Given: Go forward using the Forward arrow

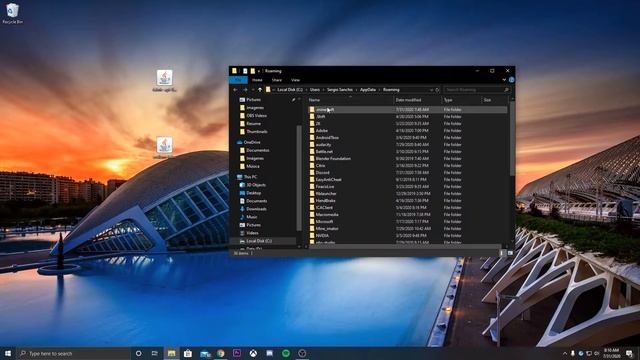Looking at the screenshot, I should (x=245, y=90).
